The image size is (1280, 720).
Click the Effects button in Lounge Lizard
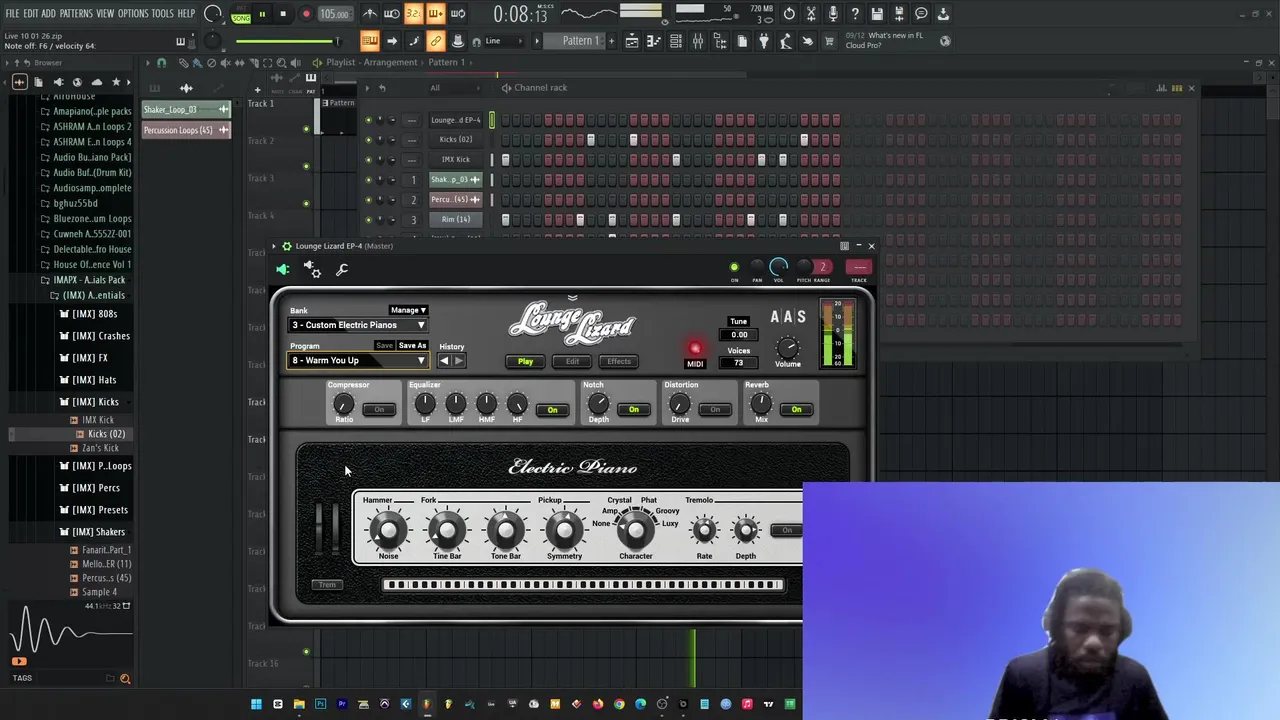619,362
